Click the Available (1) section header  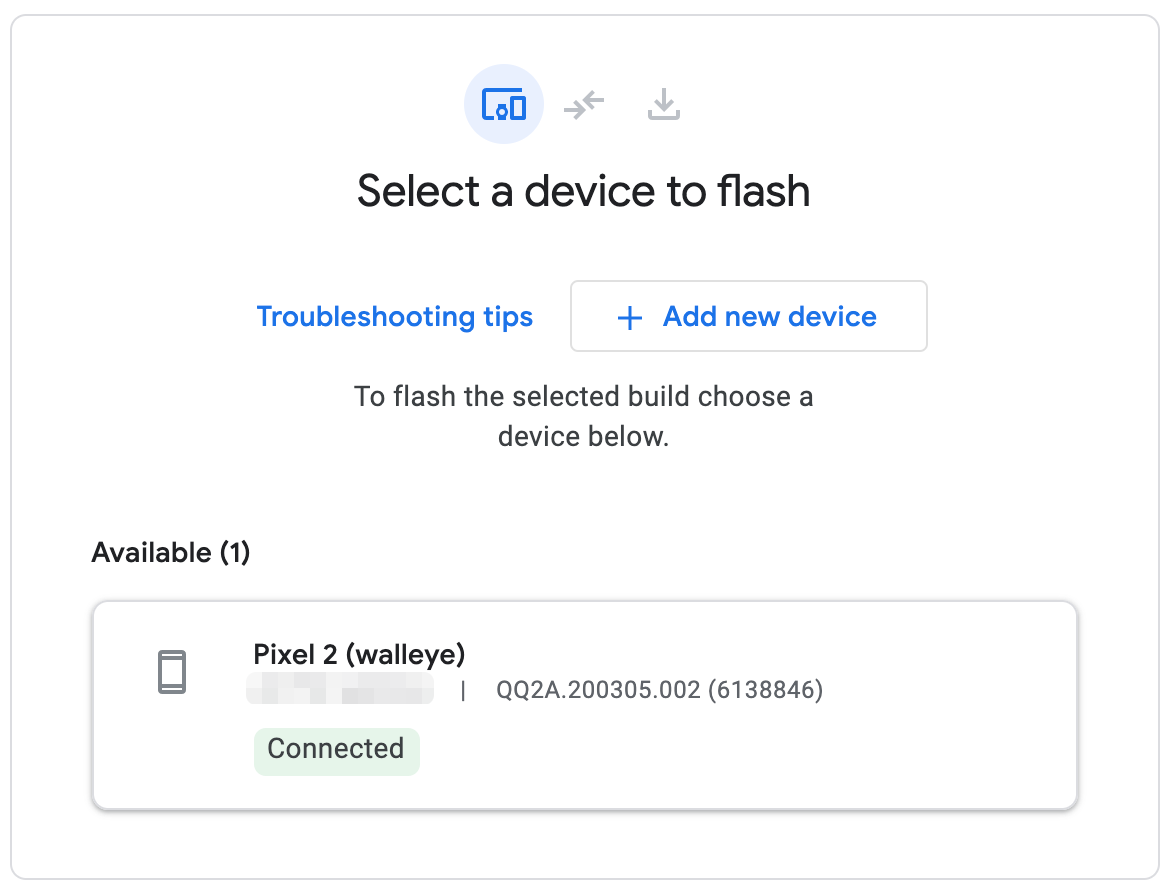(x=170, y=551)
